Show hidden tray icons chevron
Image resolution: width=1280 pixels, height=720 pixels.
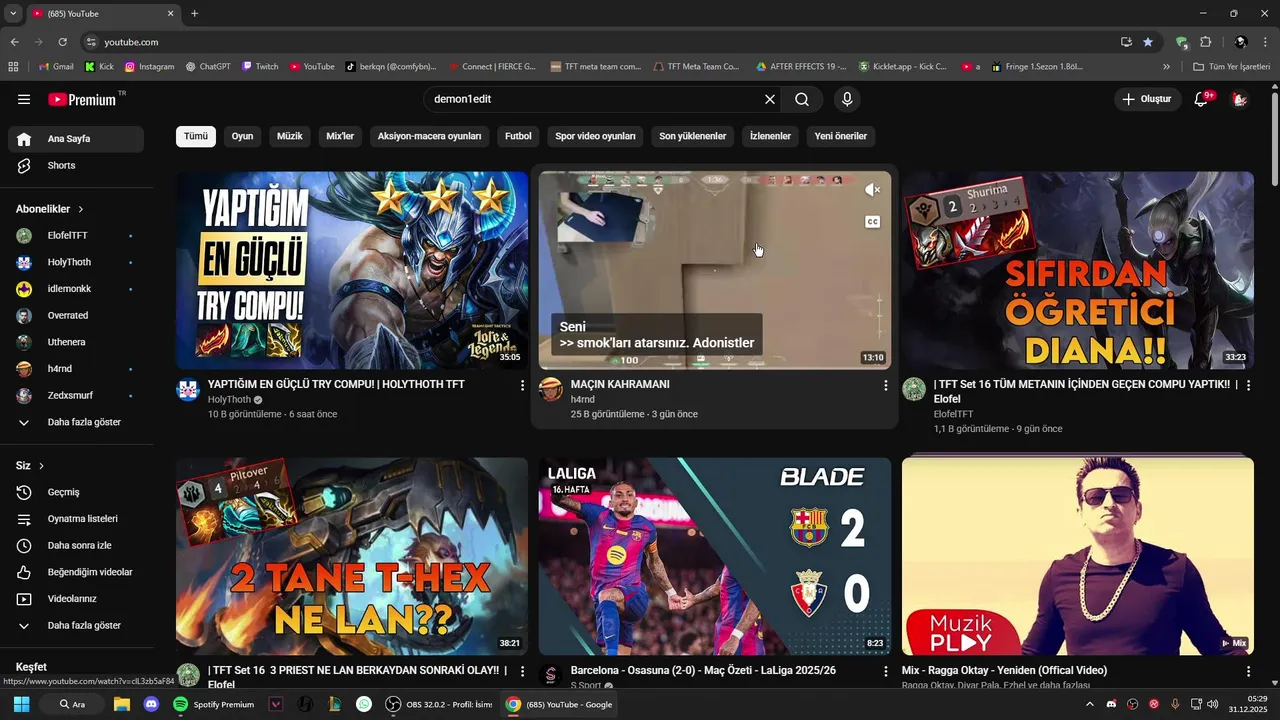click(1090, 704)
